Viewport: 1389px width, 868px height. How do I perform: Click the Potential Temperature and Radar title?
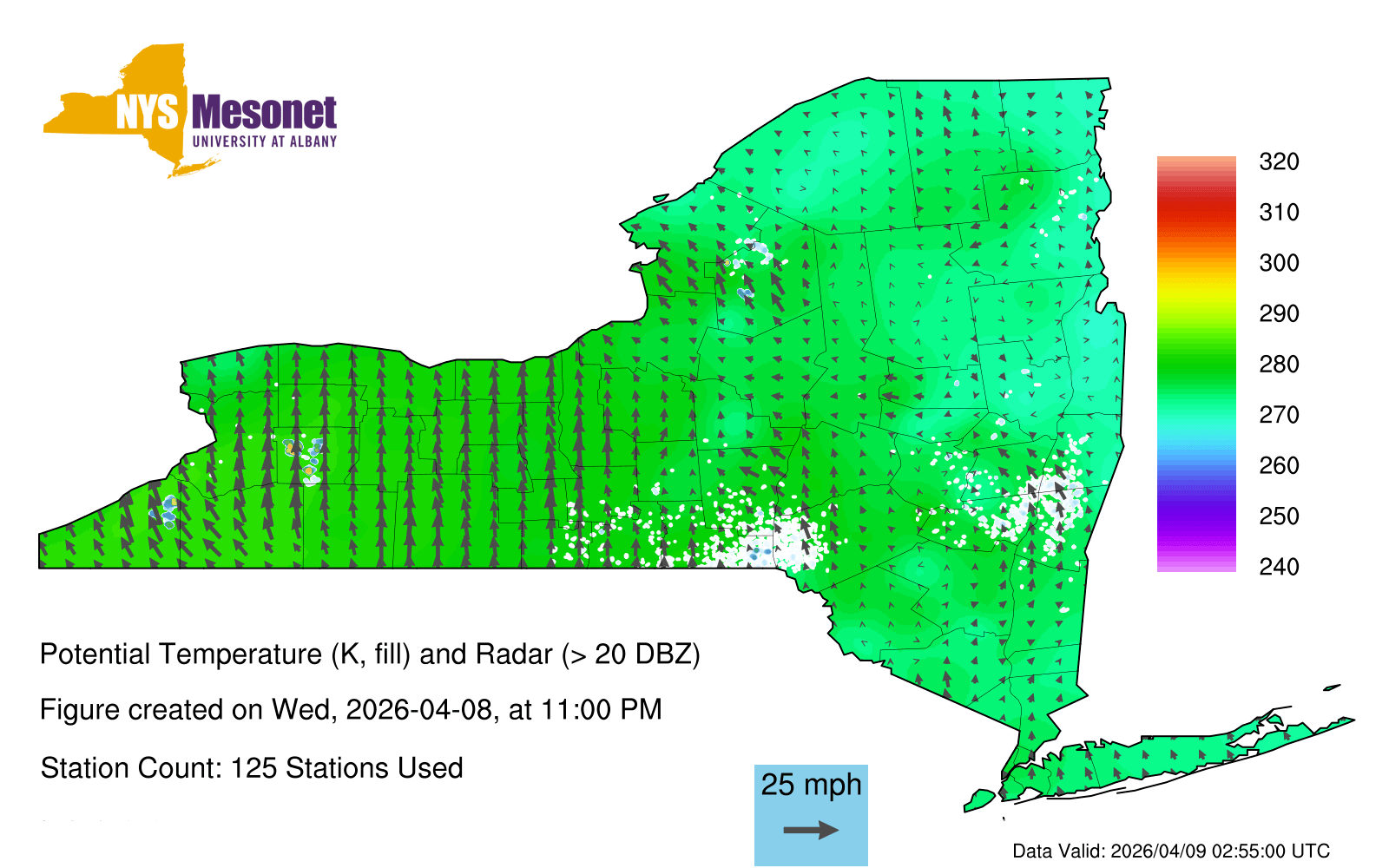click(370, 654)
